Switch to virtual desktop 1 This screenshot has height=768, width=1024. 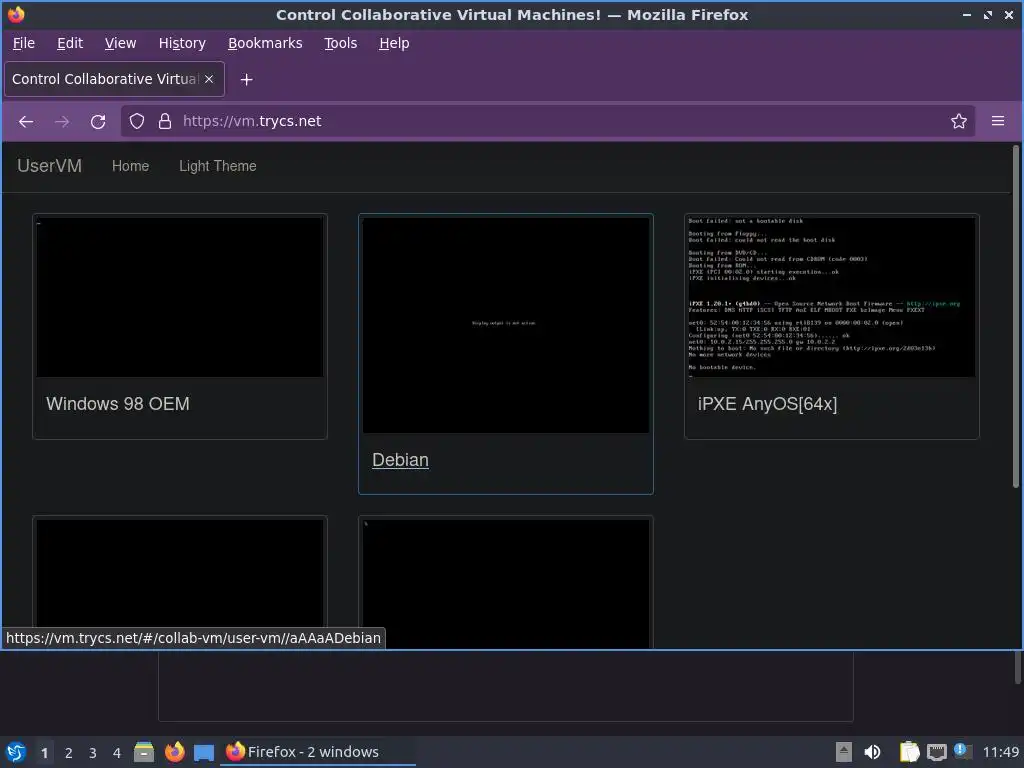pos(44,753)
